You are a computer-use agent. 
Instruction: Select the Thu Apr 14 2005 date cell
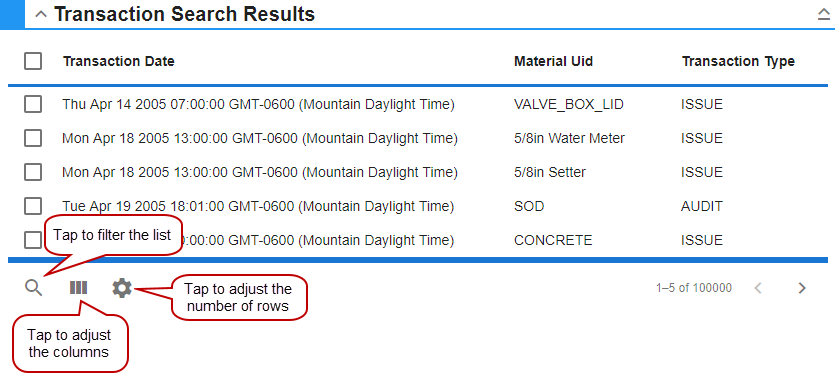pyautogui.click(x=258, y=104)
